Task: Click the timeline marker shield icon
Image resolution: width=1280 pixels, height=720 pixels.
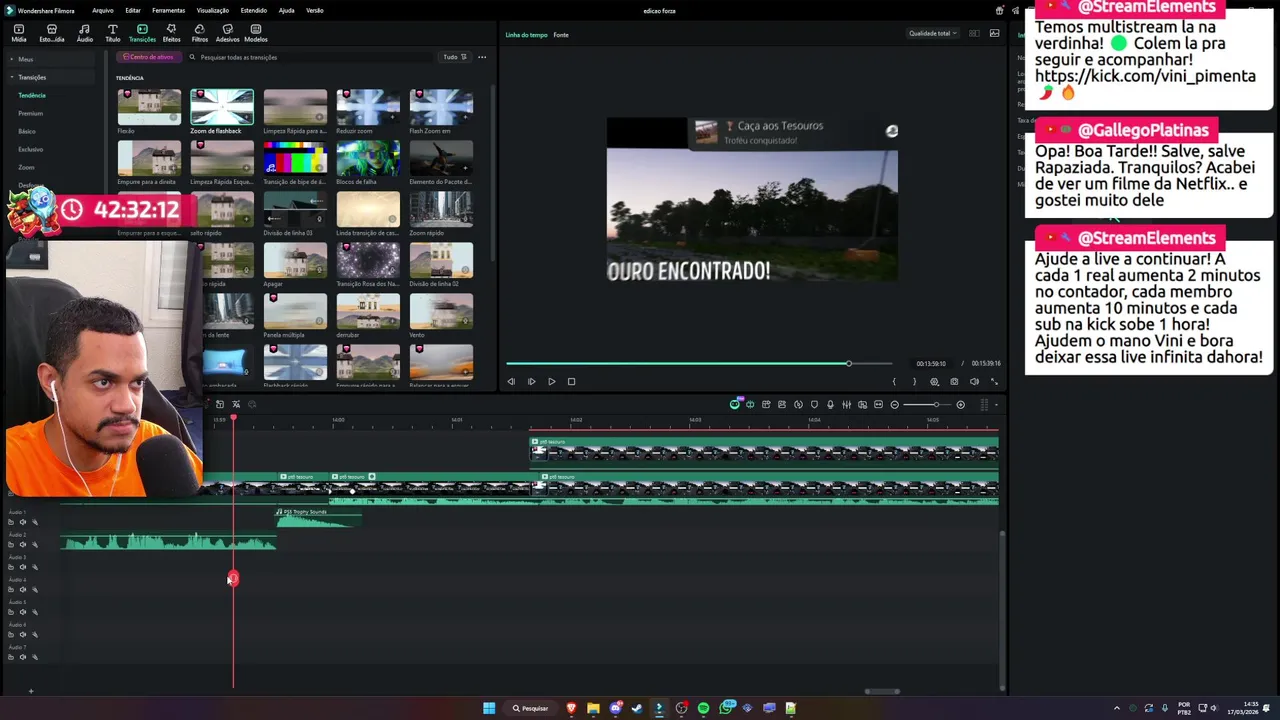Action: (x=814, y=404)
